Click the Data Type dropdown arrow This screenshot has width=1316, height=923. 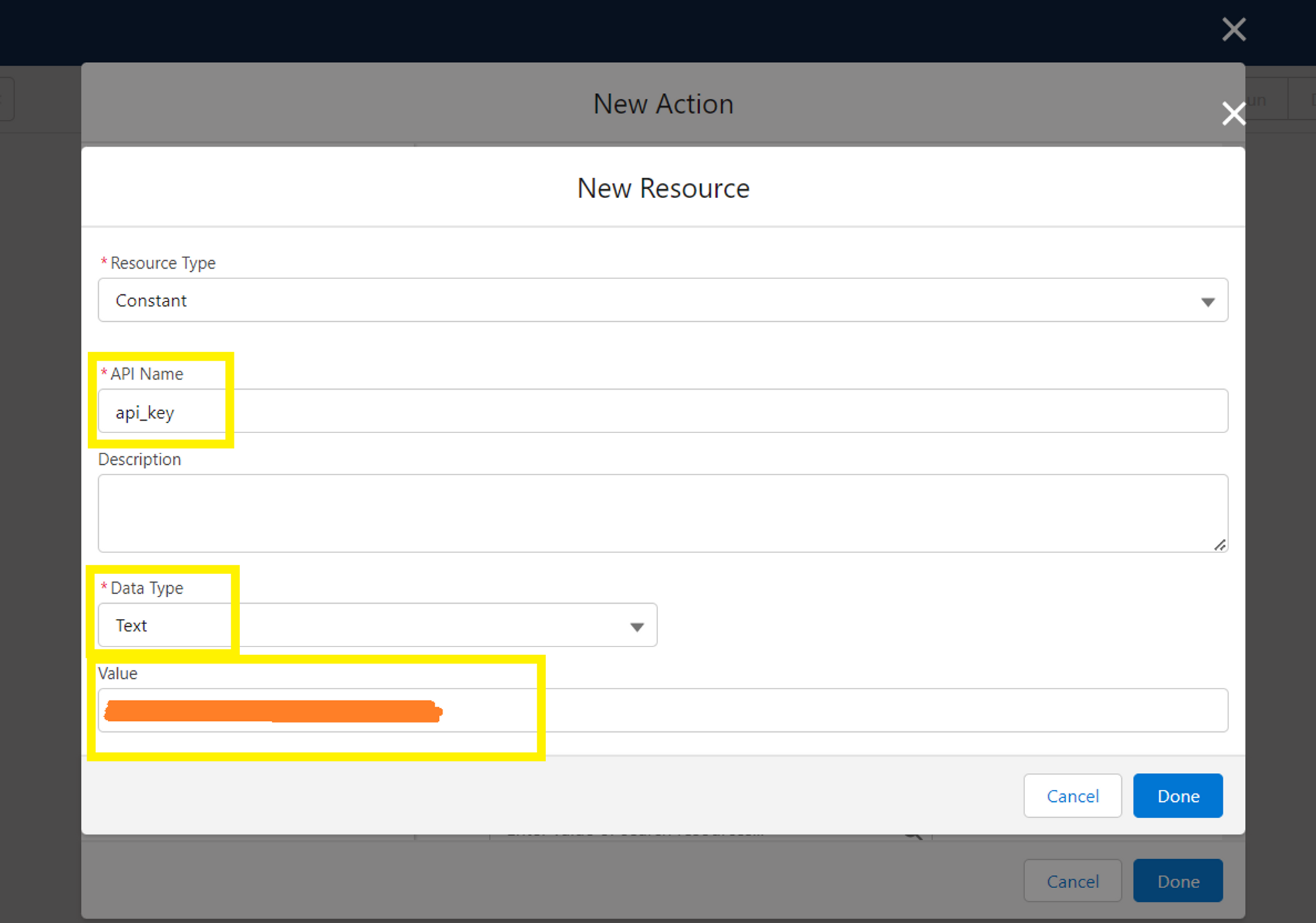pyautogui.click(x=636, y=625)
